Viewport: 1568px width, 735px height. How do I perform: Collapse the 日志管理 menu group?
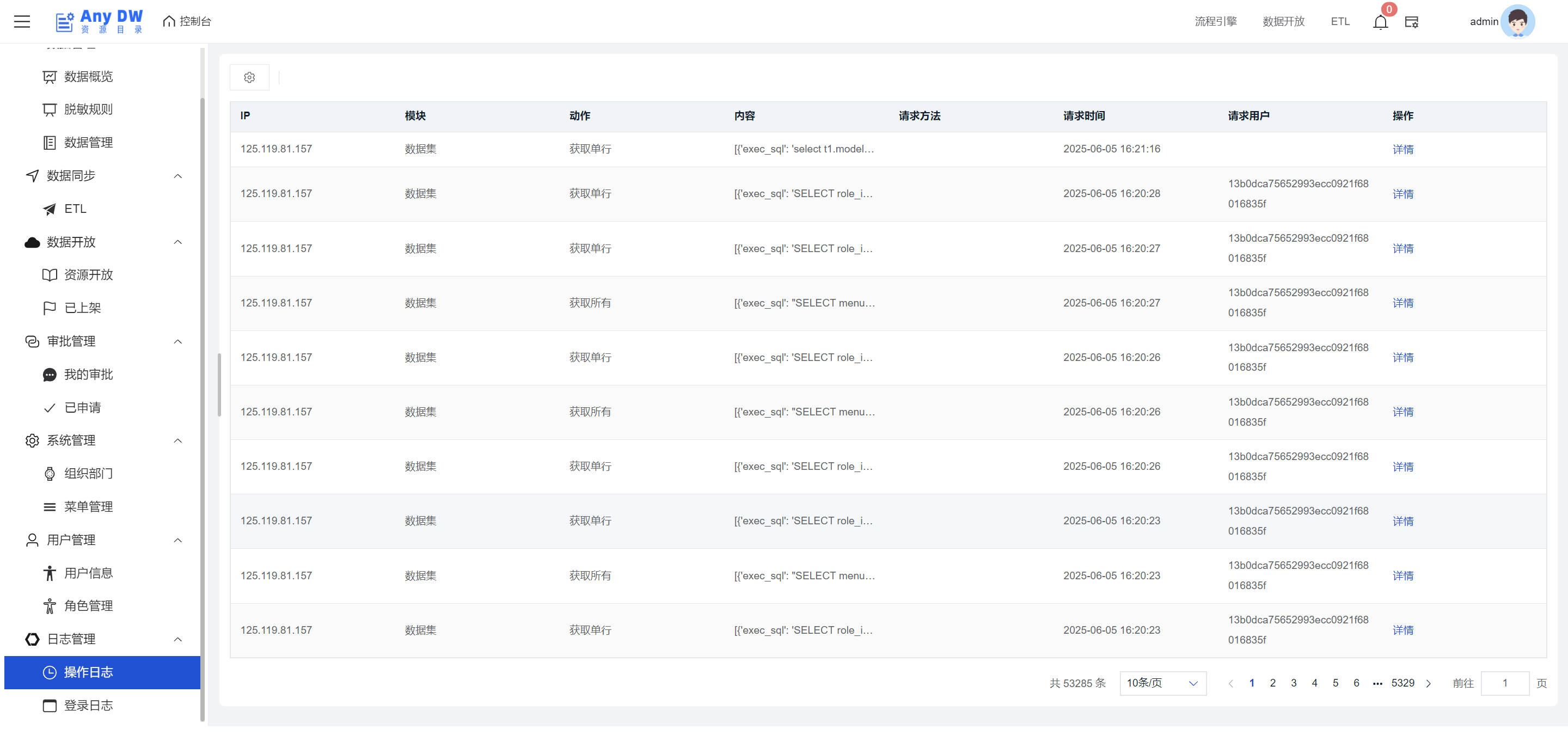pyautogui.click(x=177, y=639)
